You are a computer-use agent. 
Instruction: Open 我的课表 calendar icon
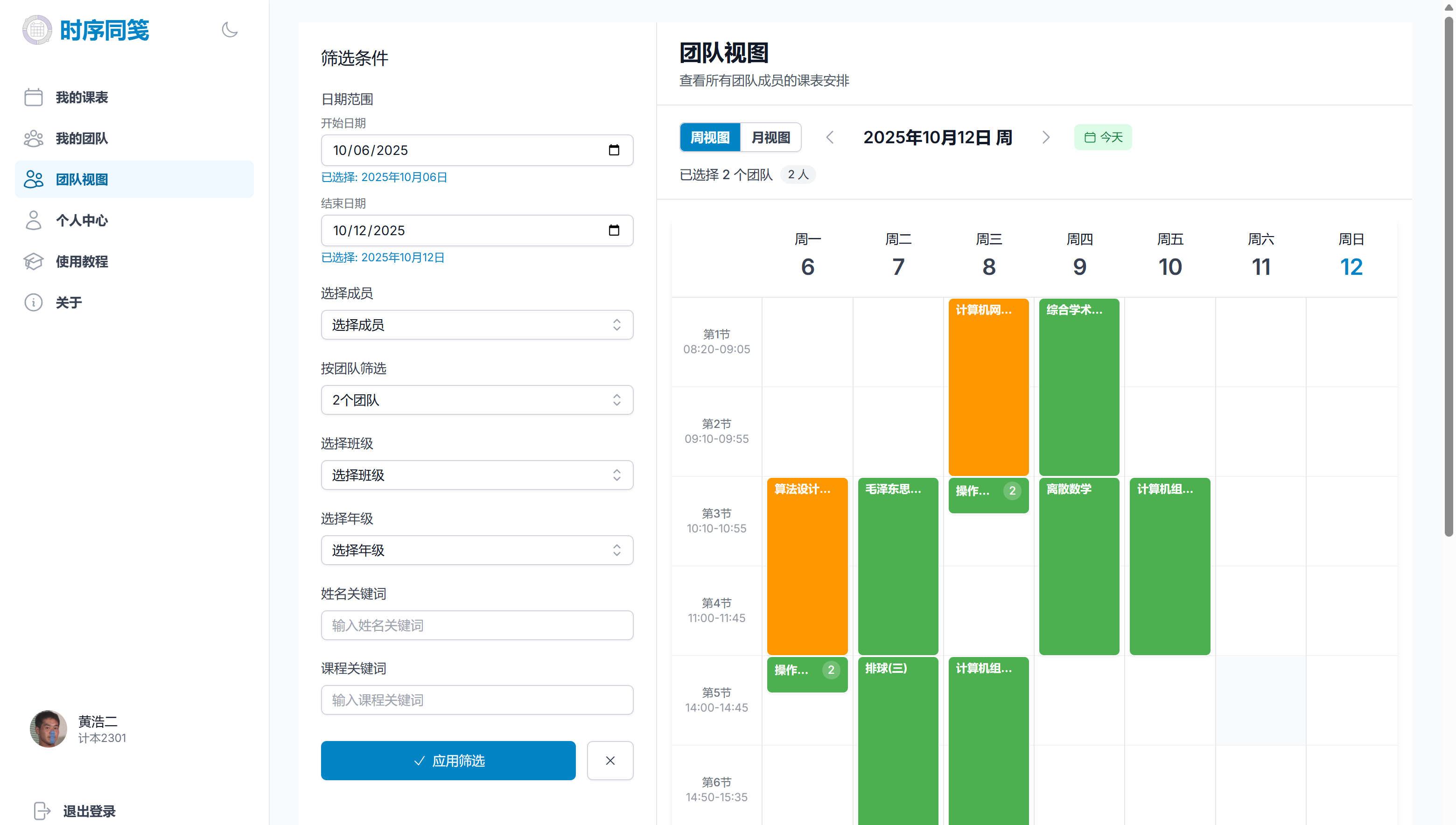[34, 97]
